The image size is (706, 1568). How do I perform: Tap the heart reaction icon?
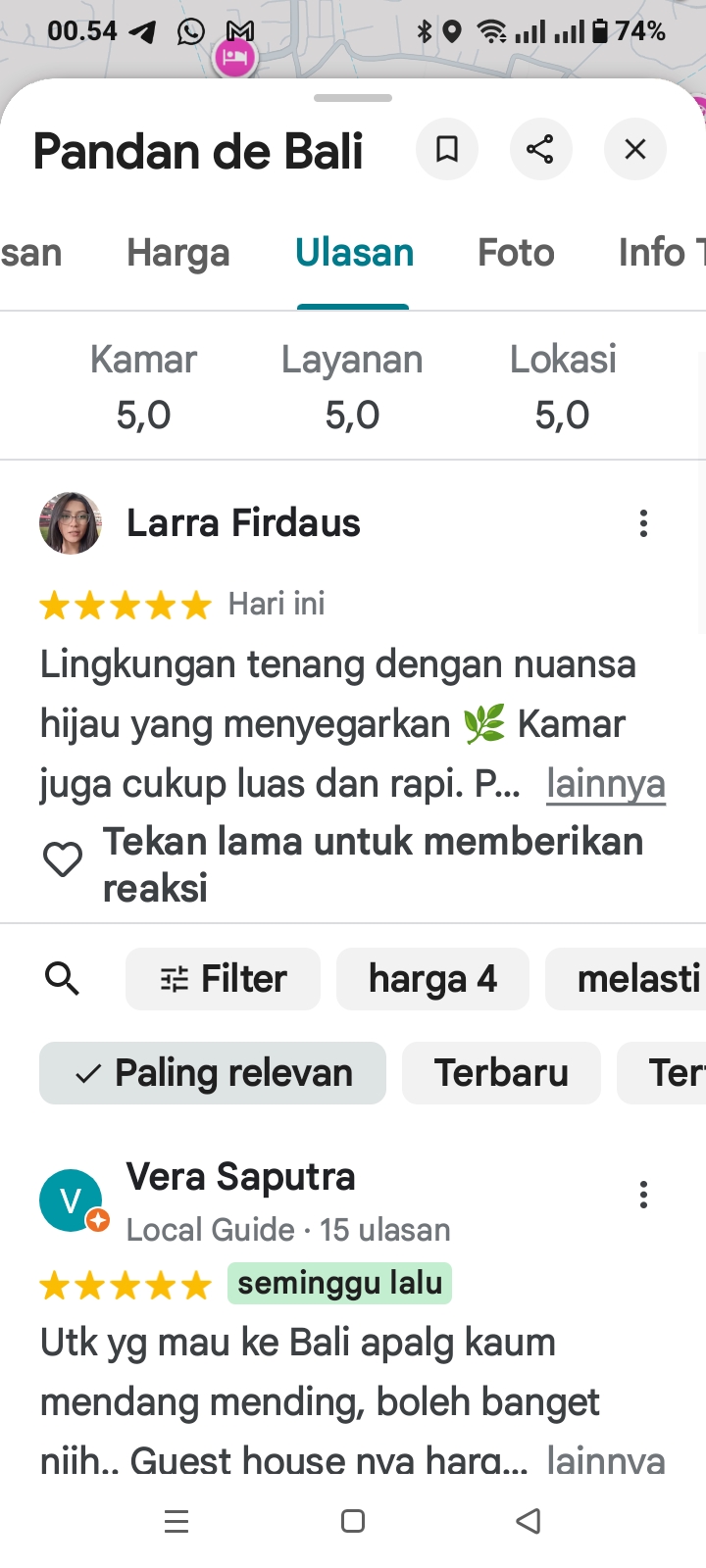pos(63,859)
